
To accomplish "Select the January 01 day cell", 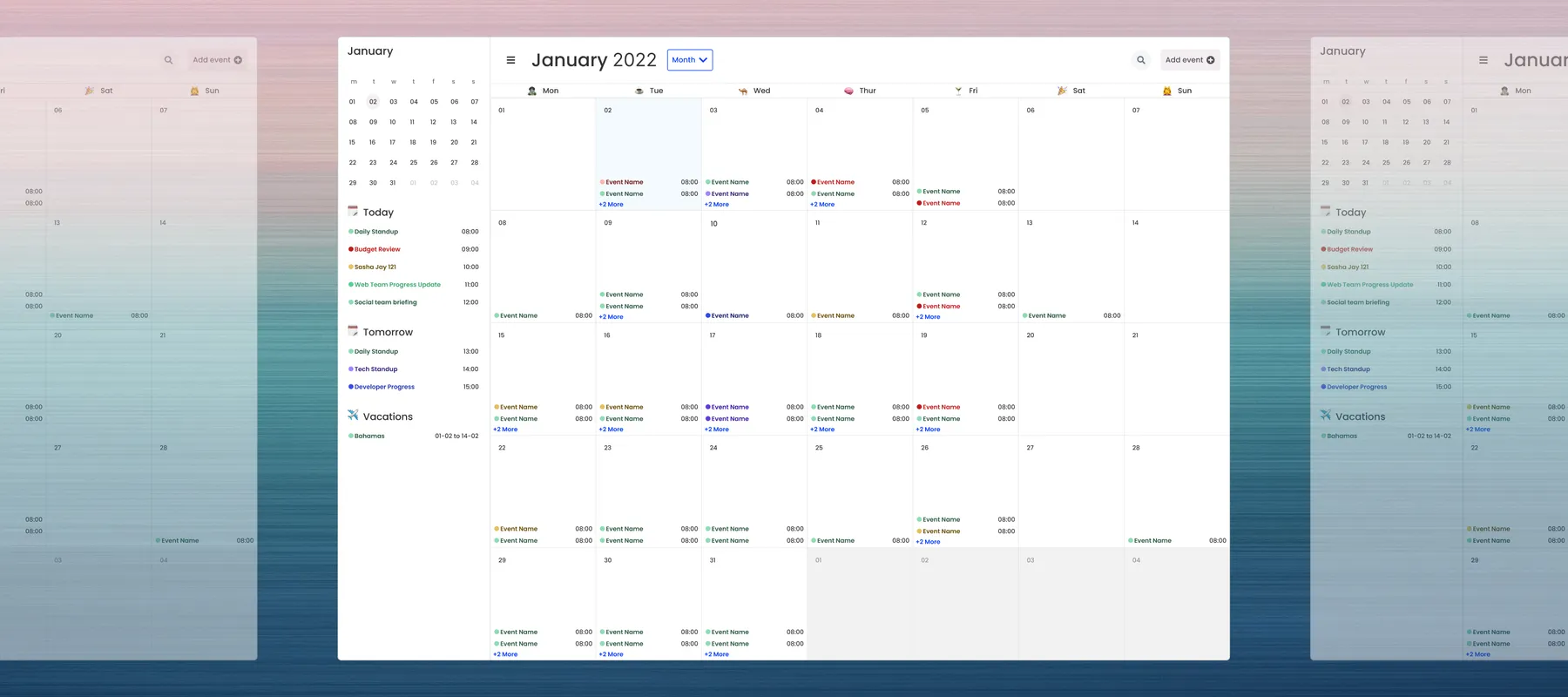I will coord(543,154).
